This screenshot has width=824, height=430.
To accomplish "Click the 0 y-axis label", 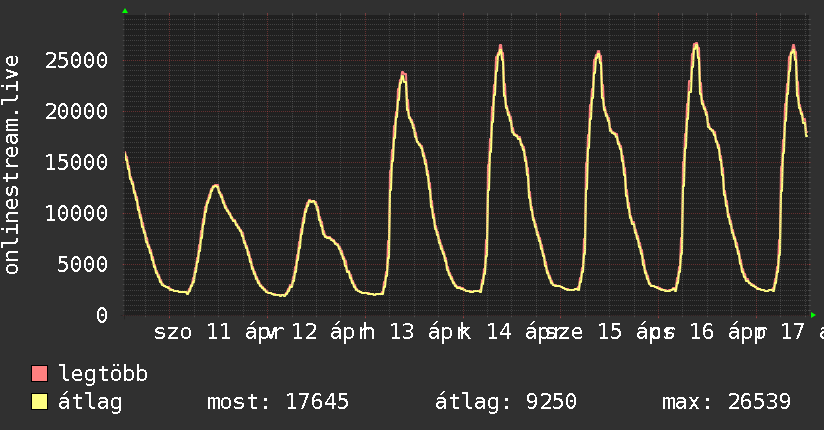I will (x=101, y=315).
